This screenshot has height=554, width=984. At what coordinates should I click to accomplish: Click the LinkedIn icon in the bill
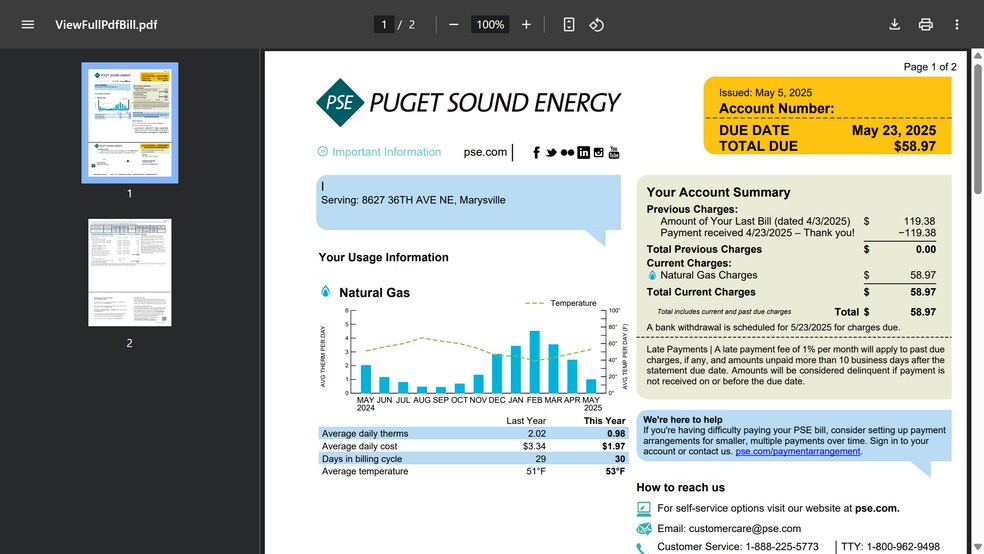coord(583,152)
